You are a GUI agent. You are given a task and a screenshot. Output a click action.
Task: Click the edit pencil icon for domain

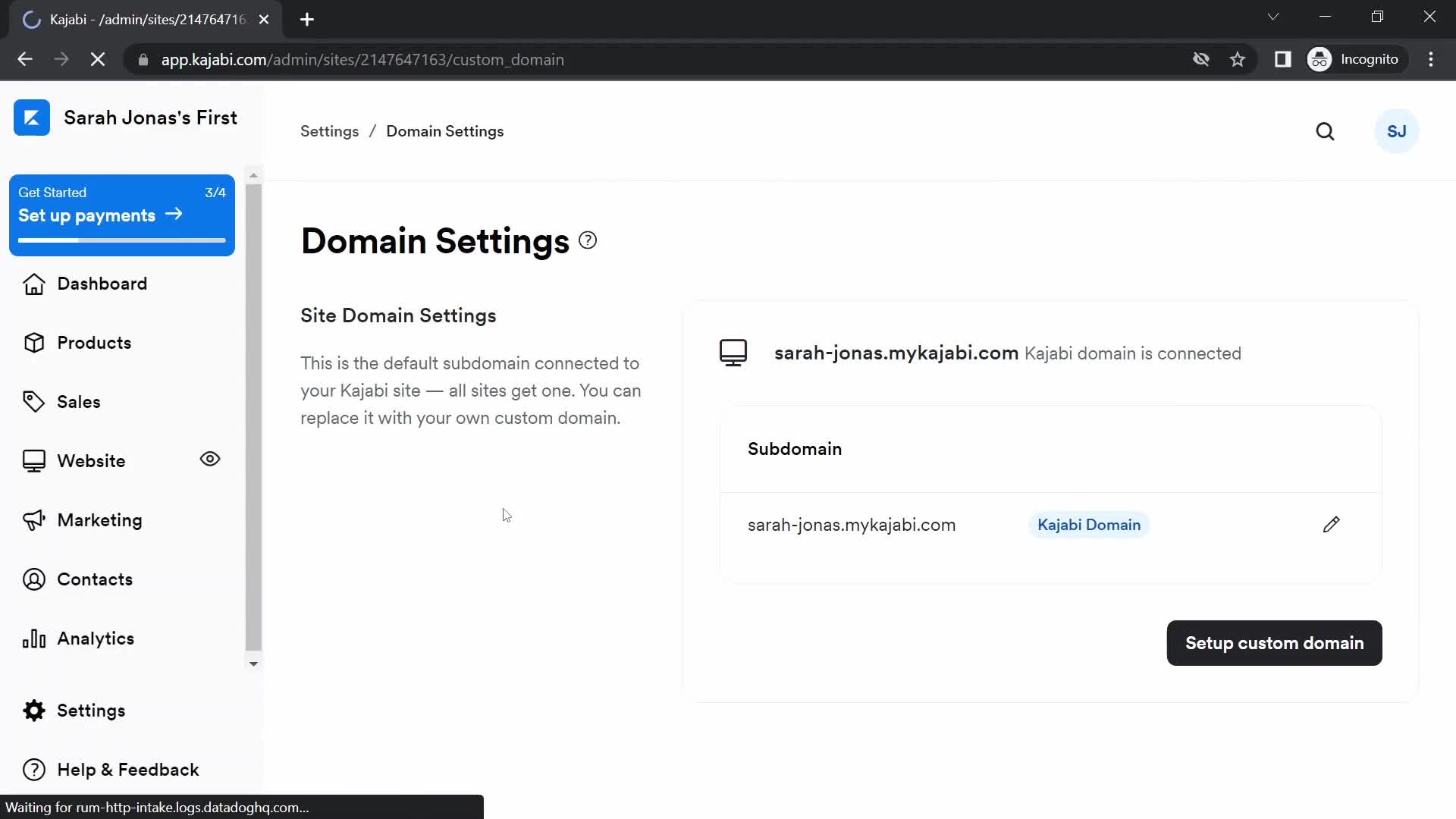click(1331, 524)
